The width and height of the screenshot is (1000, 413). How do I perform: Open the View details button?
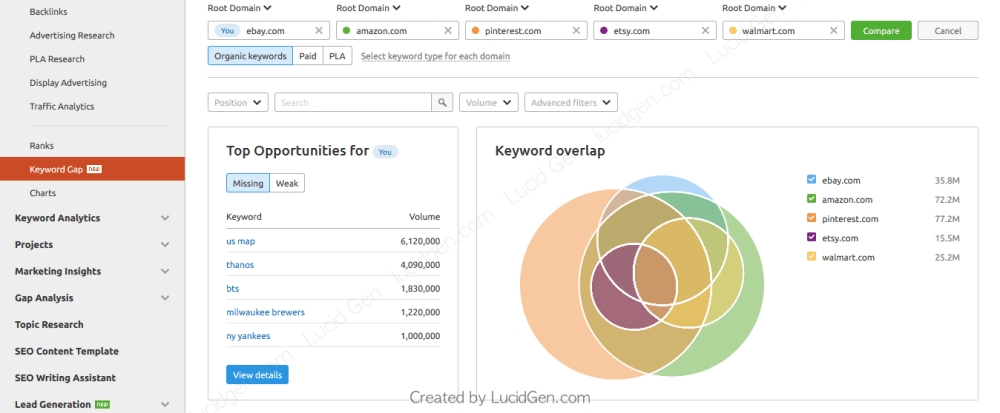coord(257,375)
